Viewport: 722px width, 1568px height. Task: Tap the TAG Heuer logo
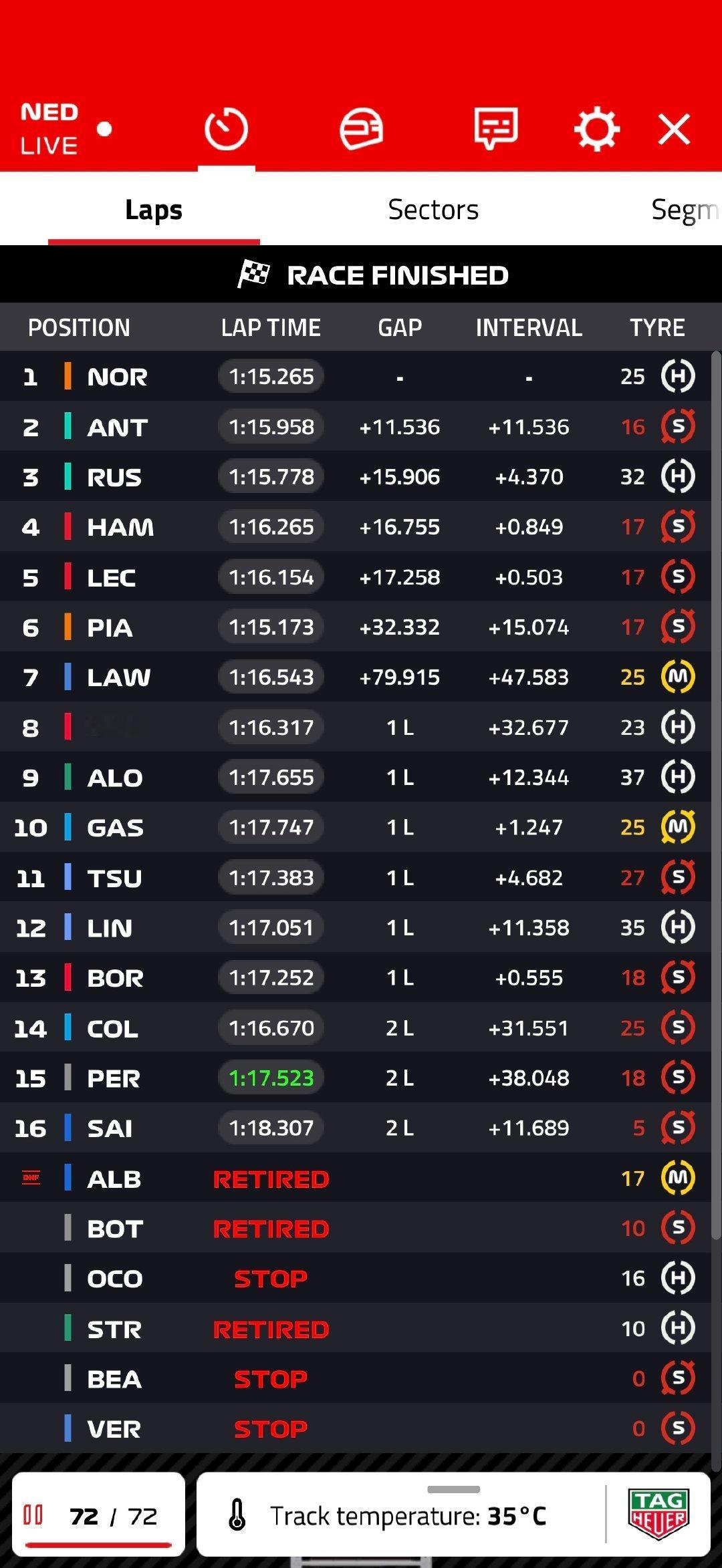click(658, 1515)
